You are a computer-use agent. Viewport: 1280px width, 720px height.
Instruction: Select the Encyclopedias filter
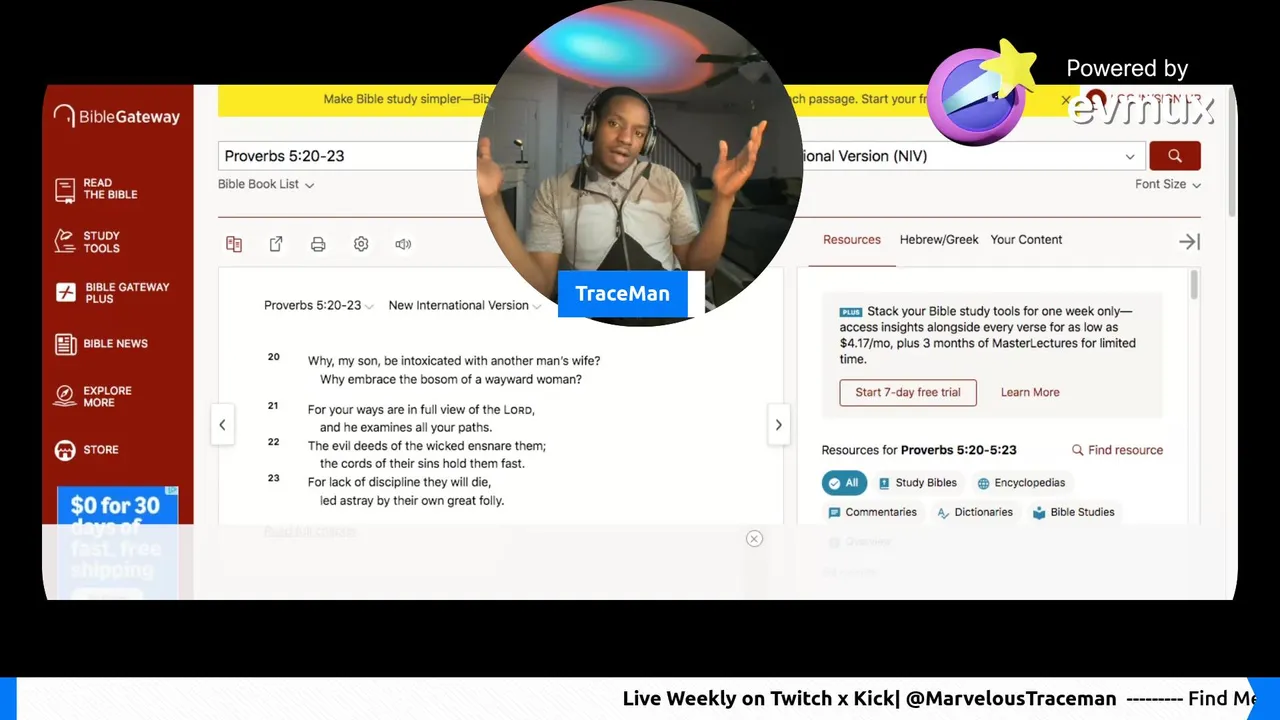click(1021, 483)
